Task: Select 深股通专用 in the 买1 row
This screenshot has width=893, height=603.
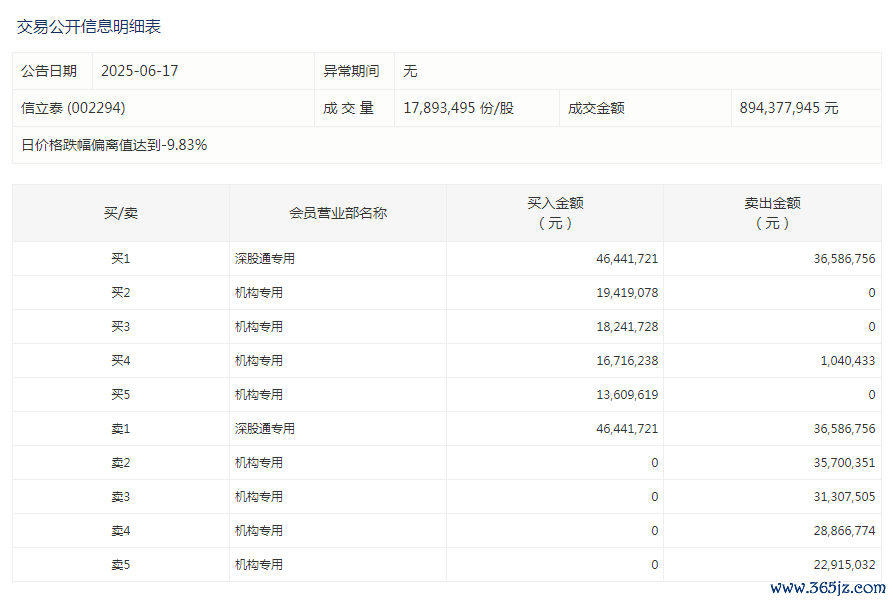Action: (265, 259)
